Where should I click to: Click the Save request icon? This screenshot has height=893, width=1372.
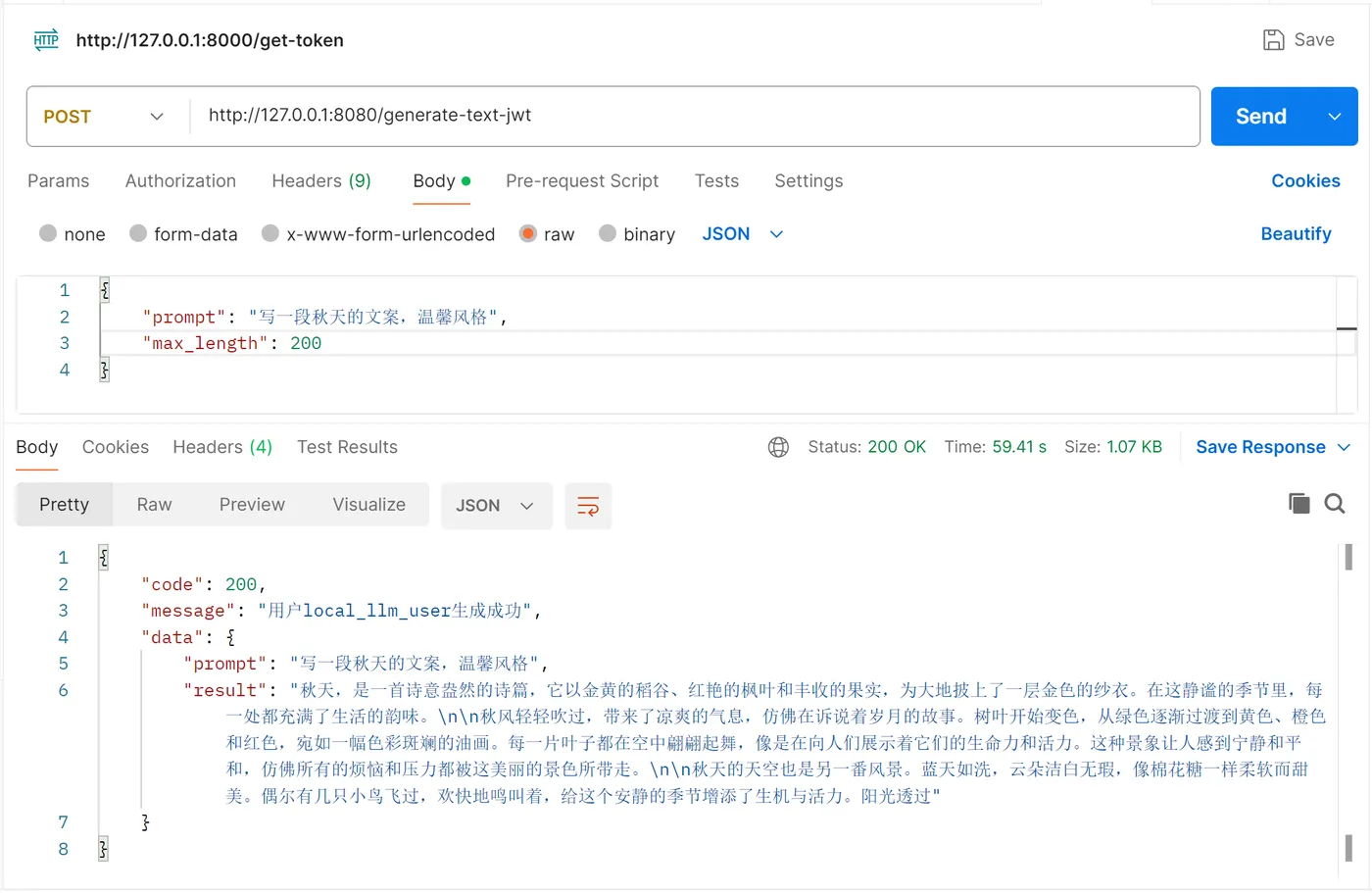(x=1274, y=39)
